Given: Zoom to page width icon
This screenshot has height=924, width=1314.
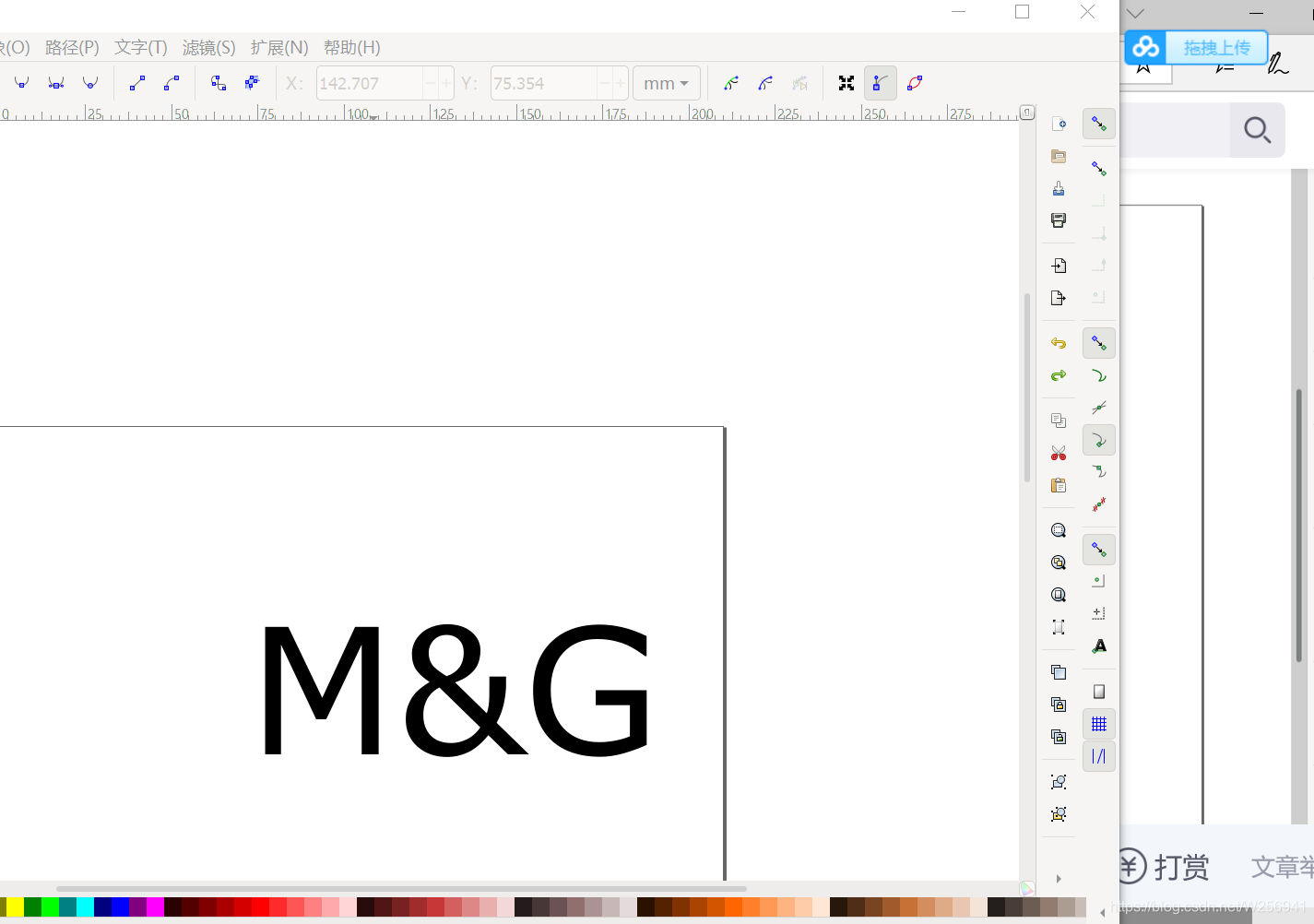Looking at the screenshot, I should [x=1059, y=627].
